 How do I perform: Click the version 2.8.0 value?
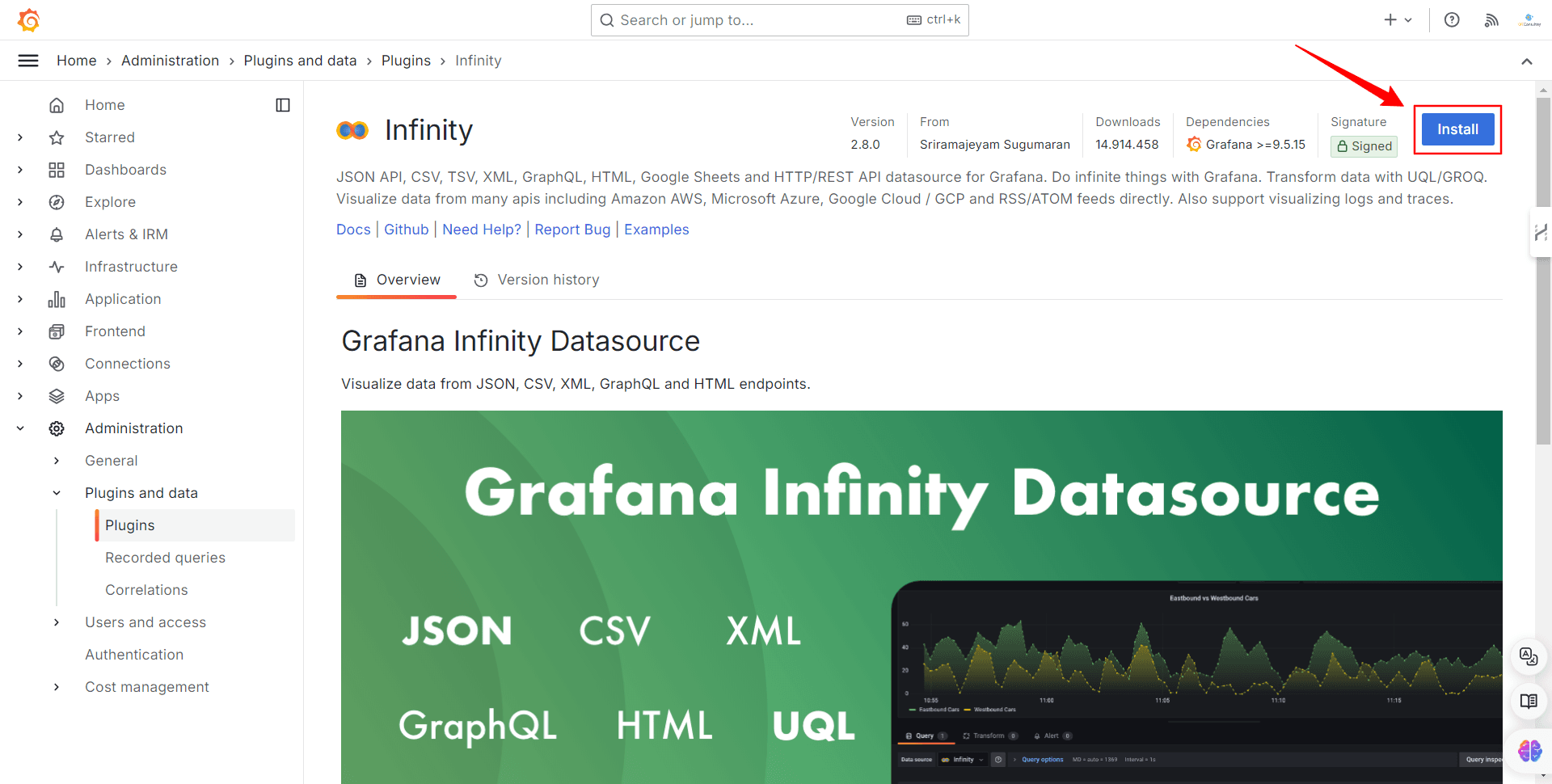(x=865, y=145)
